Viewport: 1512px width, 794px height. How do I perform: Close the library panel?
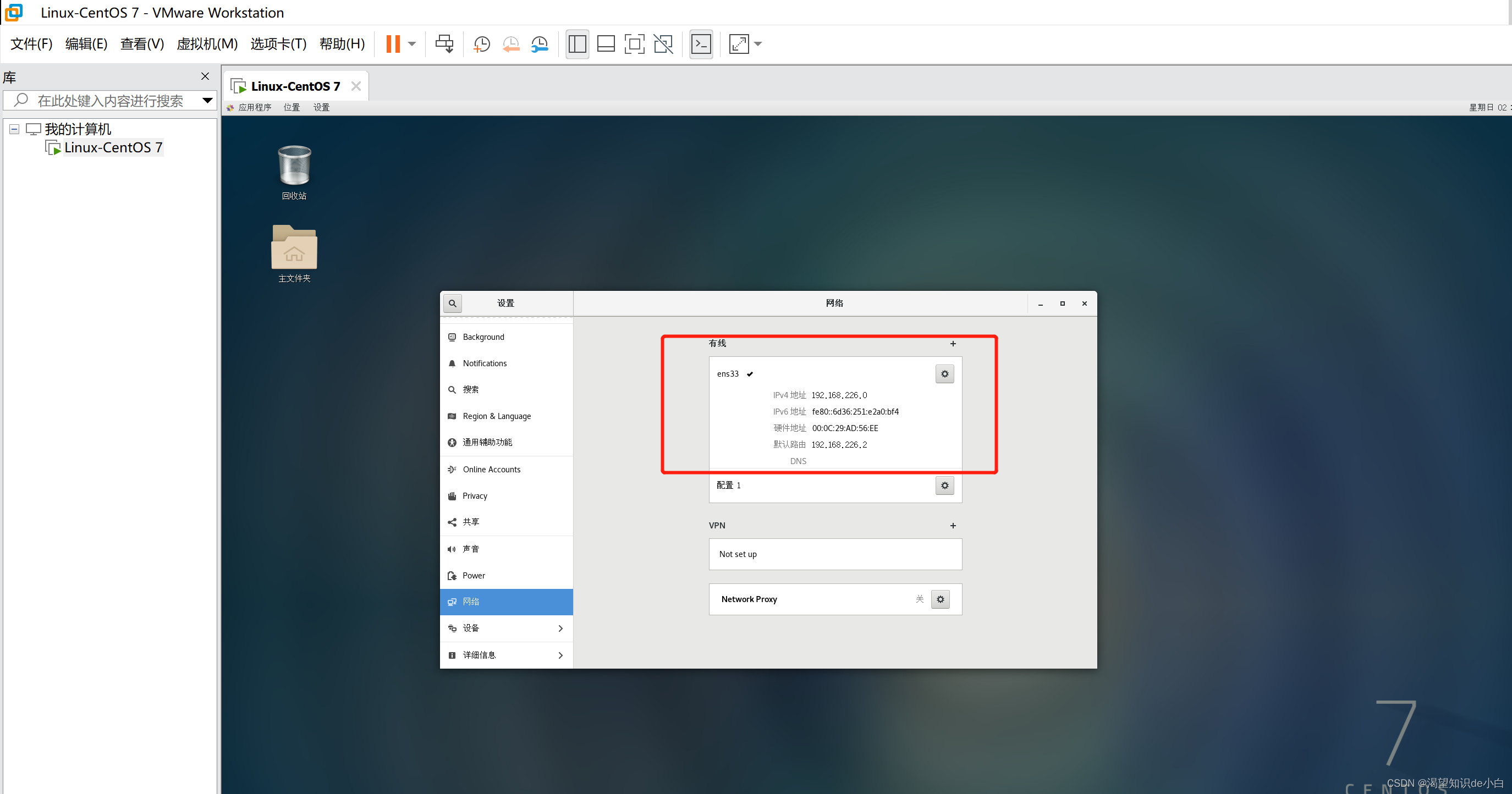click(205, 76)
